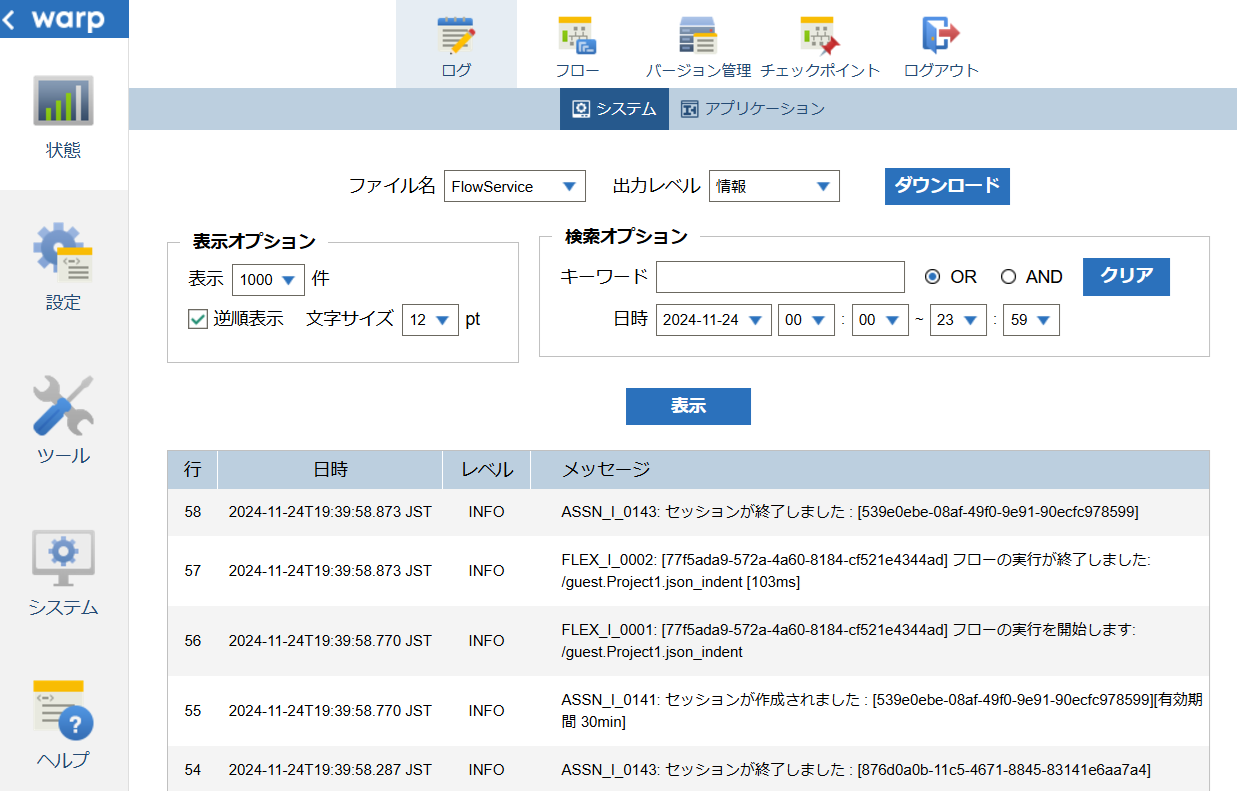Select the OR radio button
Image resolution: width=1237 pixels, height=791 pixels.
click(933, 277)
